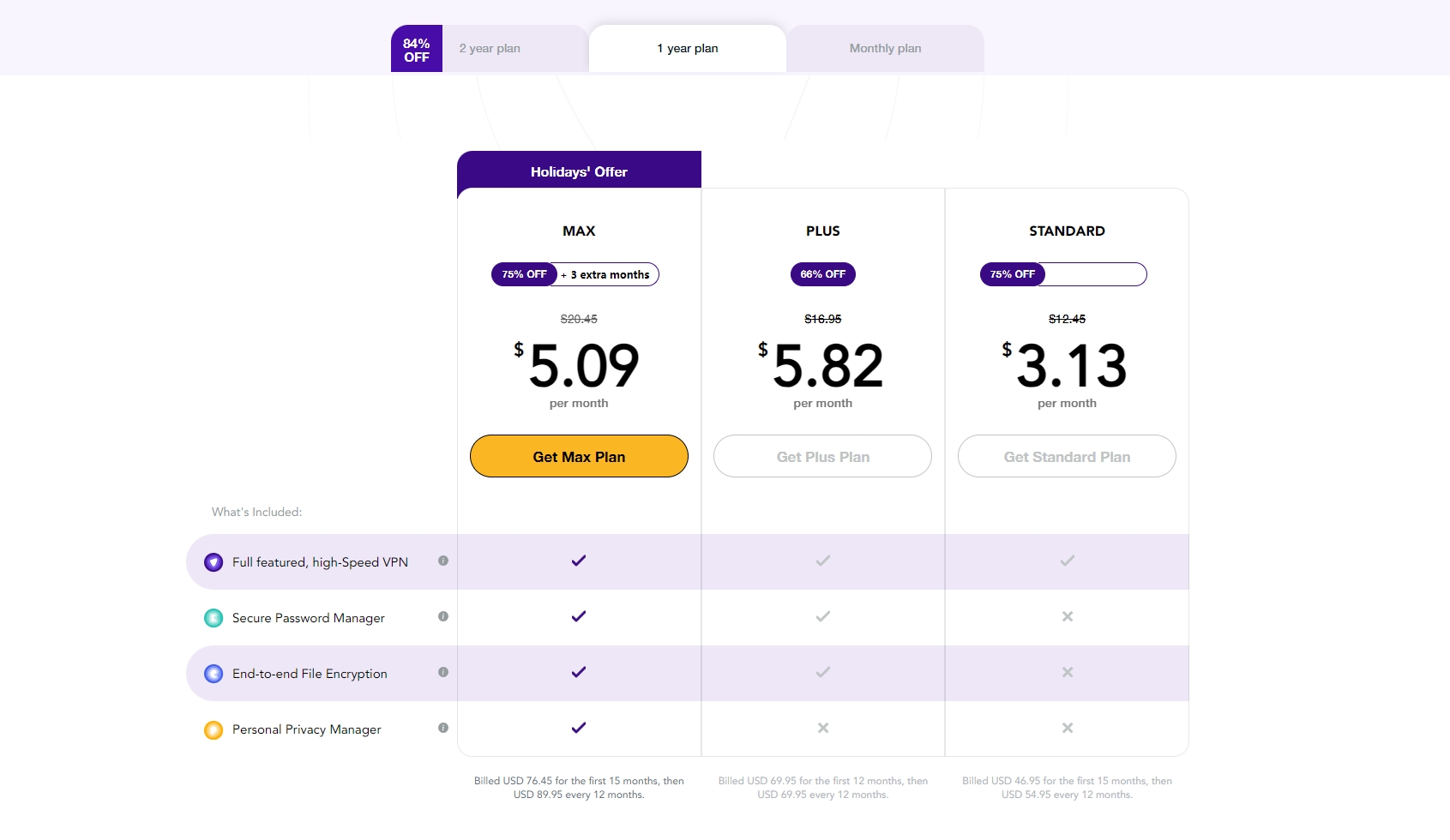Open info tooltip for Personal Privacy Manager
This screenshot has height=840, width=1450.
click(443, 728)
